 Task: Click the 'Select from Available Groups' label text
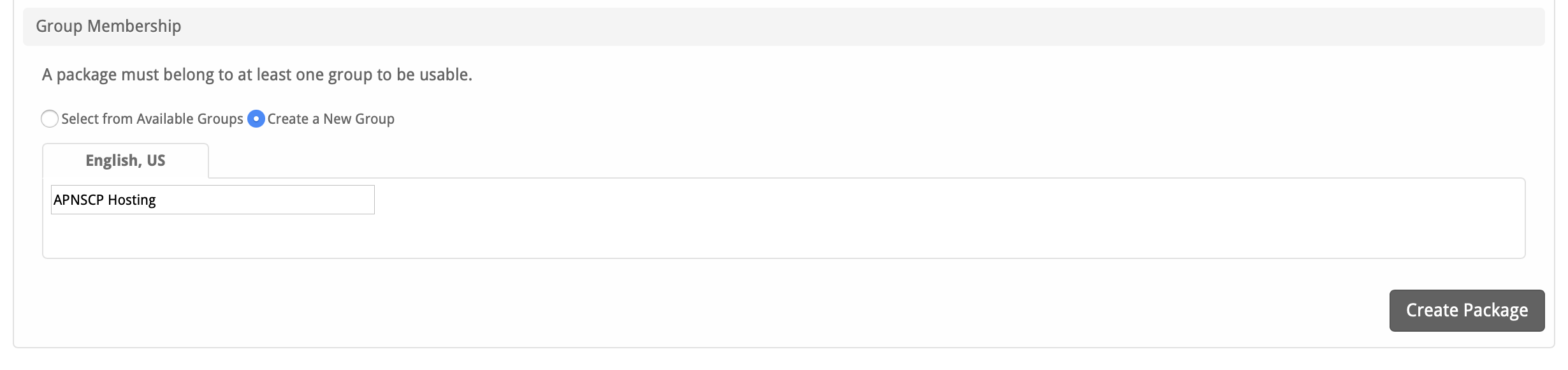(x=152, y=119)
